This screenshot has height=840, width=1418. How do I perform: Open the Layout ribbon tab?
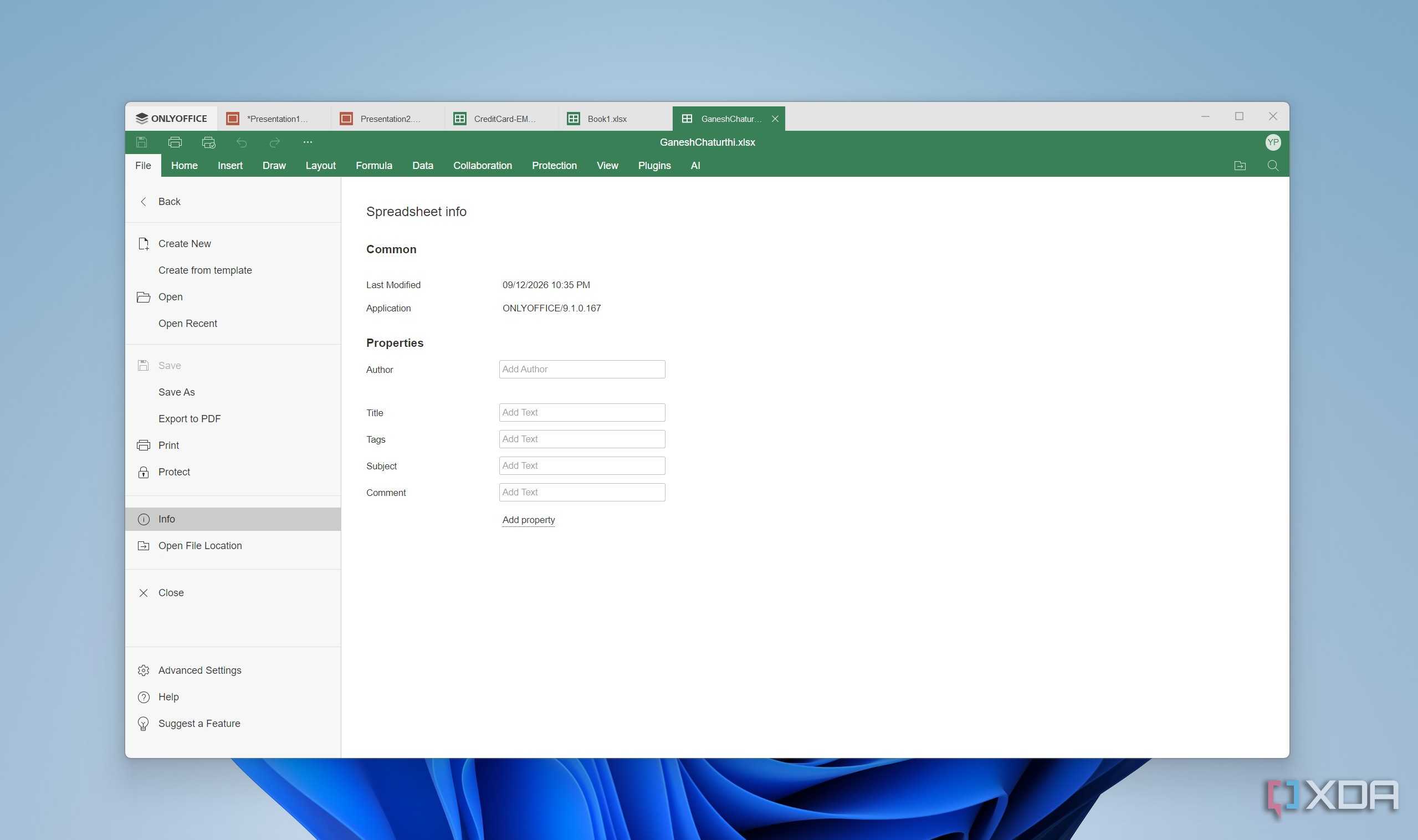[x=320, y=166]
